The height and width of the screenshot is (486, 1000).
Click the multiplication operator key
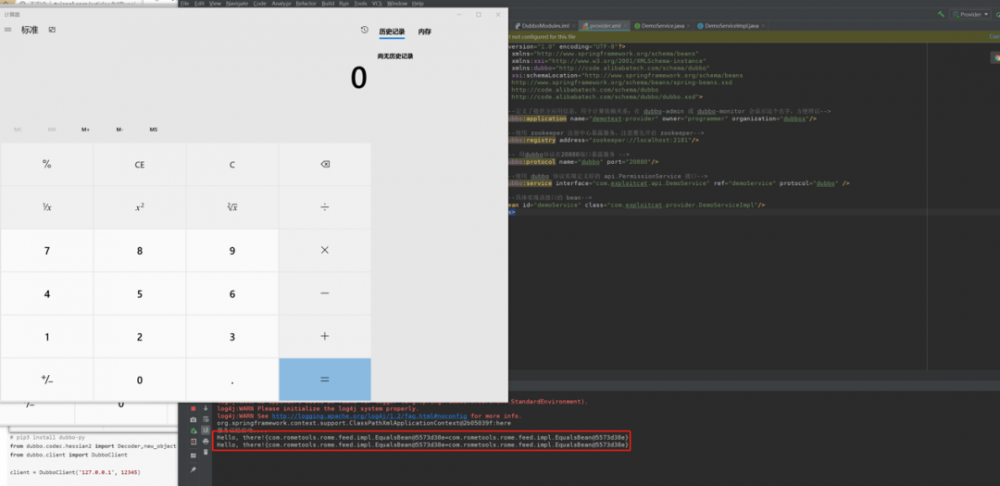[325, 250]
